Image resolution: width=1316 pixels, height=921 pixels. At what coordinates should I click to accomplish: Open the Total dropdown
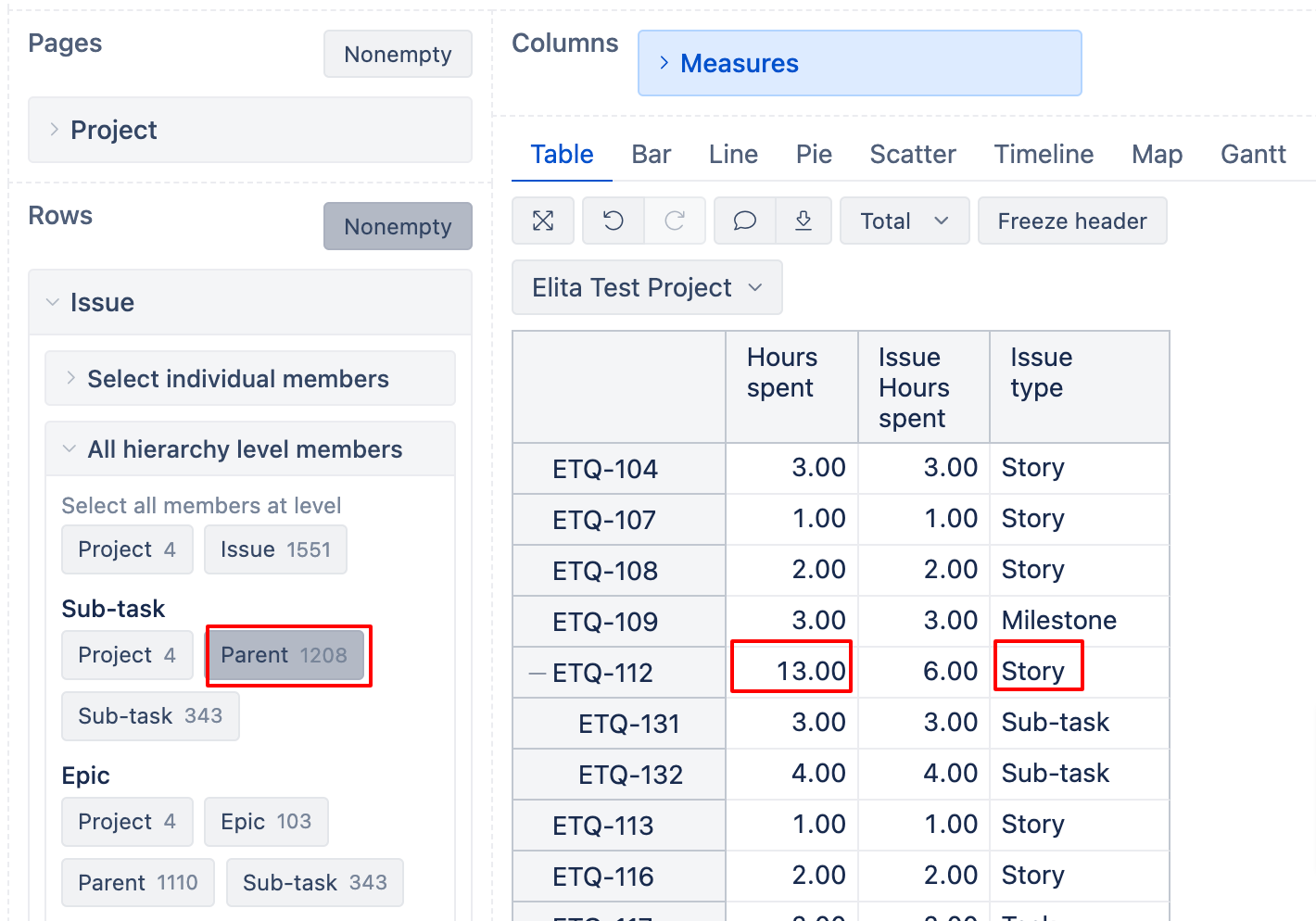[905, 221]
